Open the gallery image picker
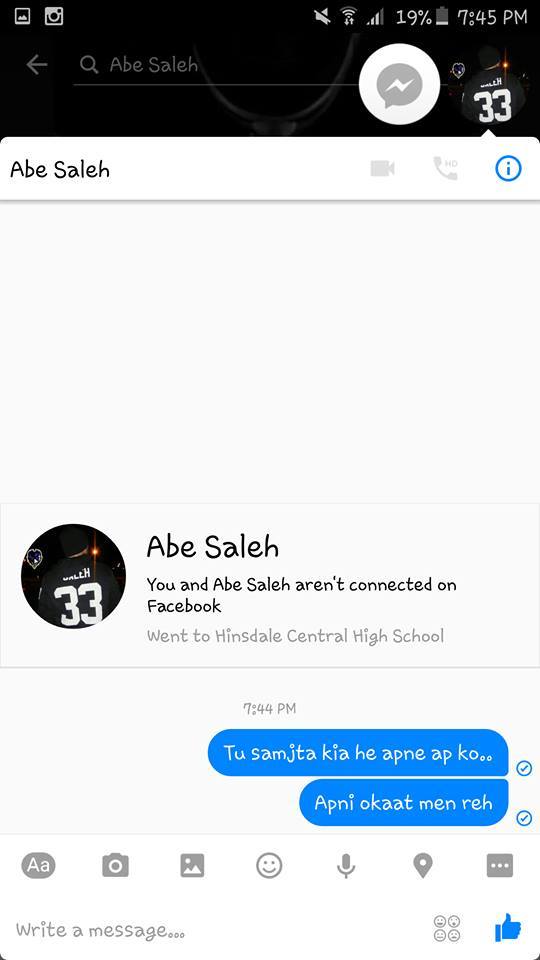The height and width of the screenshot is (960, 540). 192,865
